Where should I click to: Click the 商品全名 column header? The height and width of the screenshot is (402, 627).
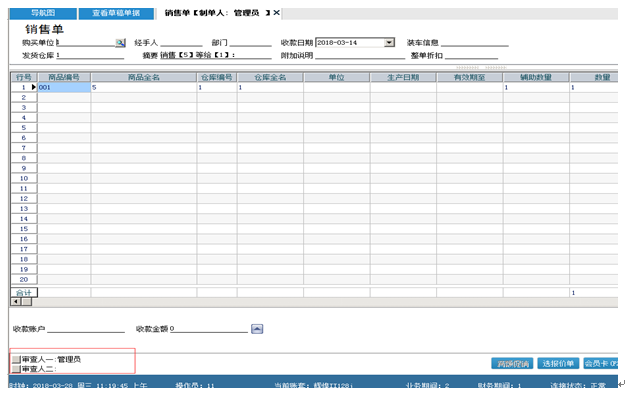(143, 76)
